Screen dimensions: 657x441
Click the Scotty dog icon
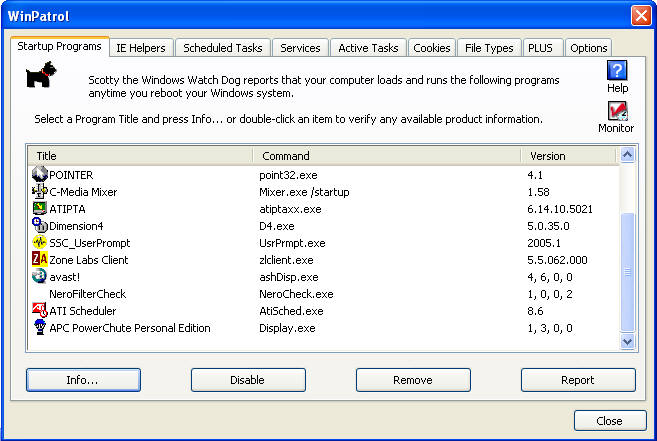point(41,74)
